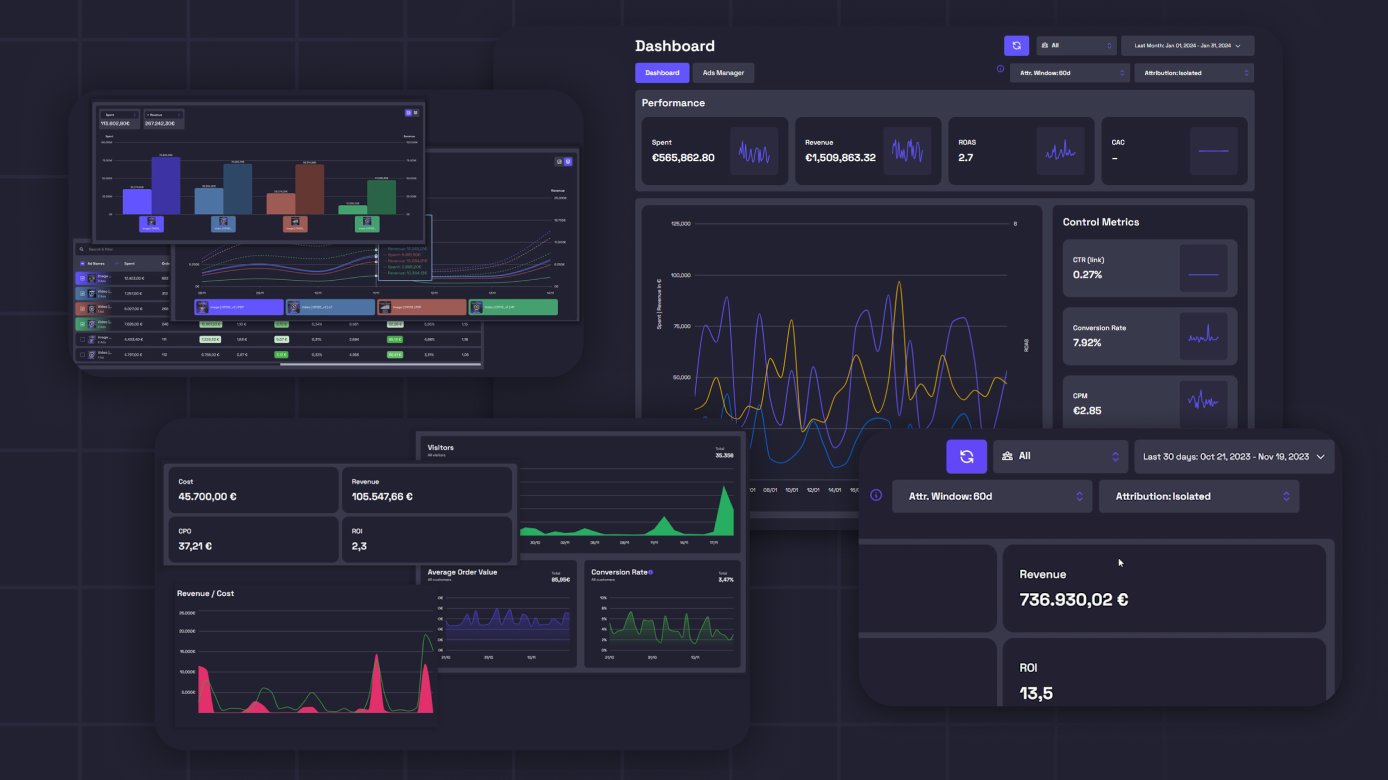Uncheck the first Image ad row checkbox

[82, 278]
